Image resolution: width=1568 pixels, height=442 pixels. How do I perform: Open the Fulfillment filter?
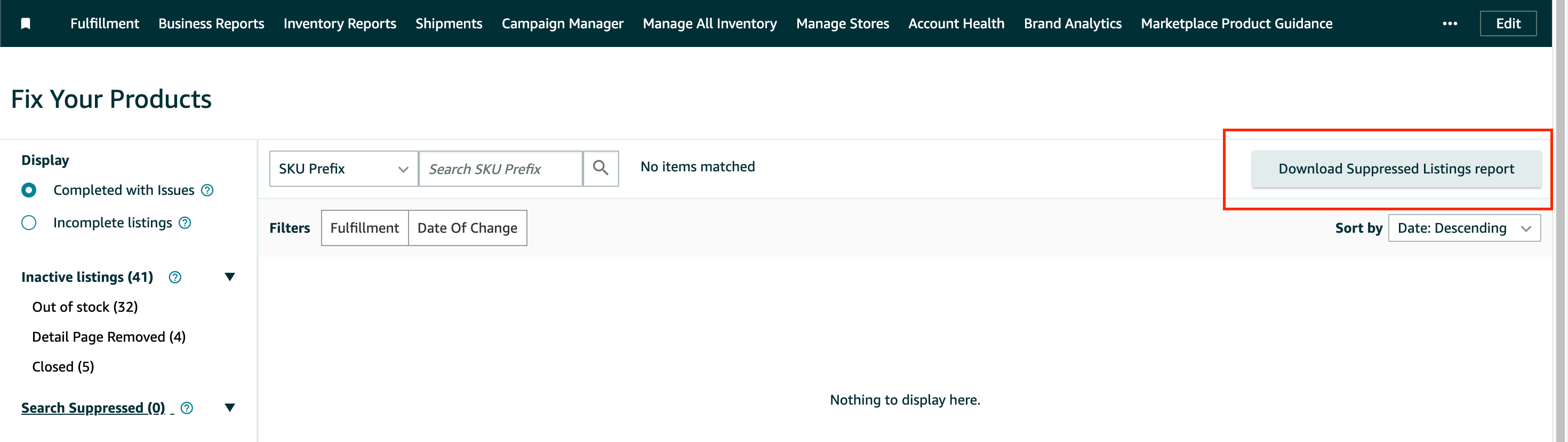click(365, 228)
